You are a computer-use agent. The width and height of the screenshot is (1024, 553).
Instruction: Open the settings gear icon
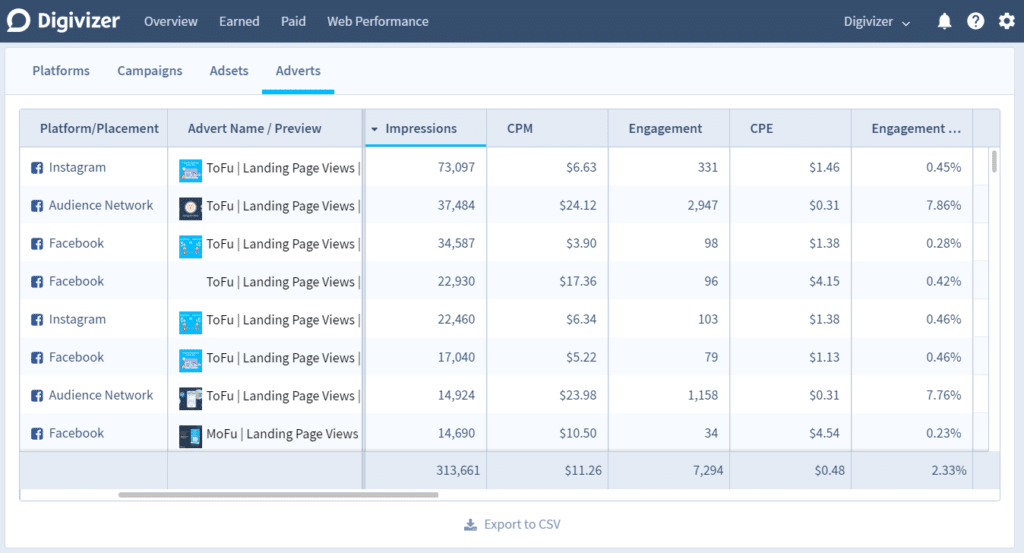[1006, 22]
